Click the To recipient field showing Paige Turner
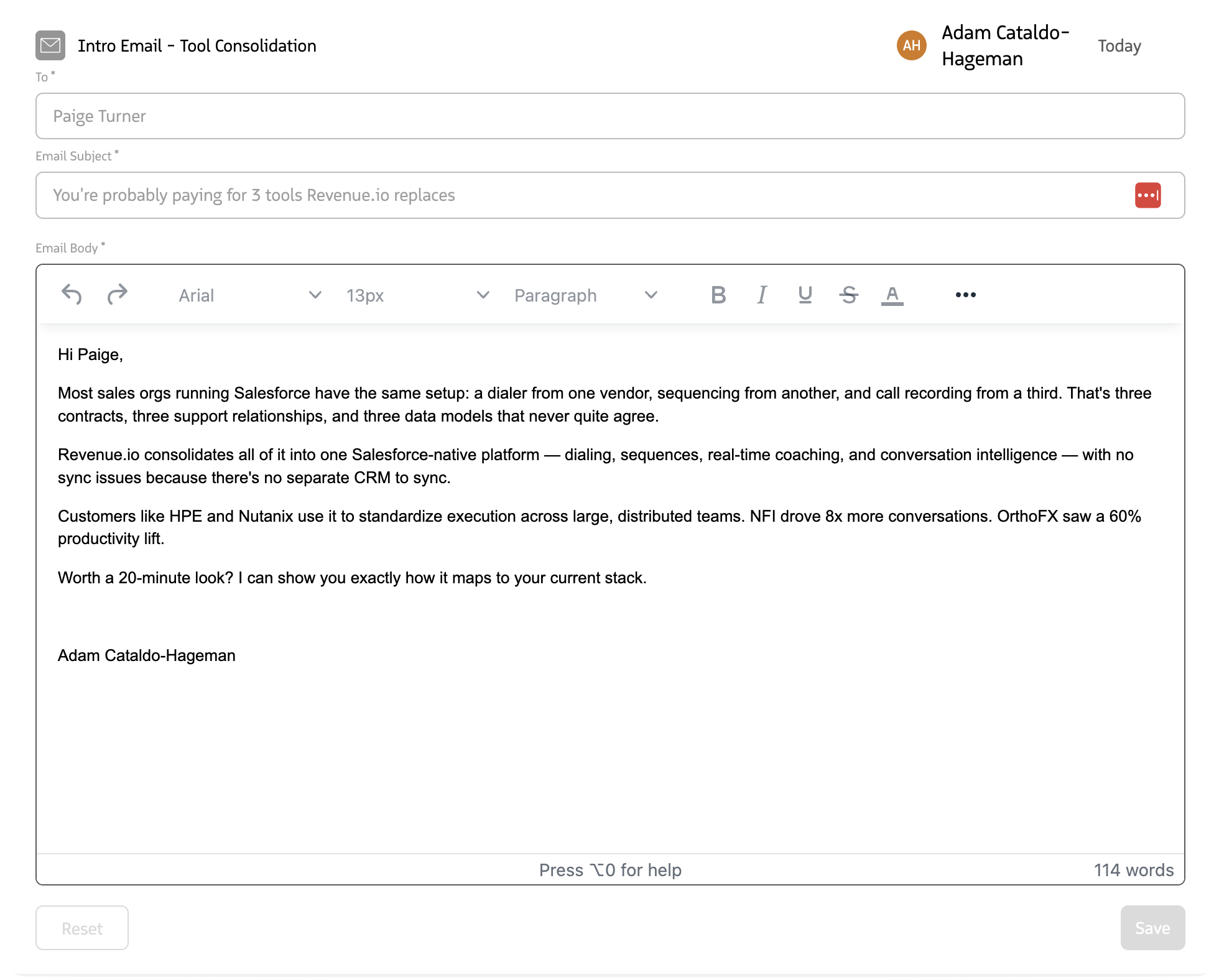 (x=609, y=116)
